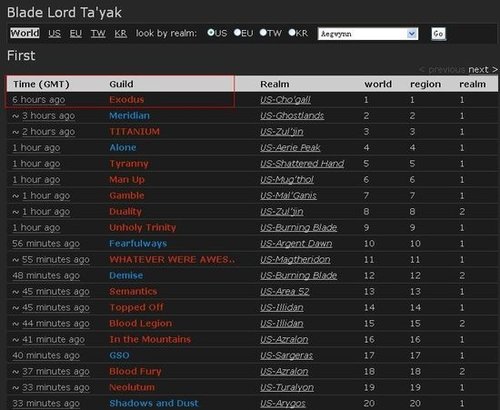
Task: Open the Meridian guild page
Action: click(129, 115)
